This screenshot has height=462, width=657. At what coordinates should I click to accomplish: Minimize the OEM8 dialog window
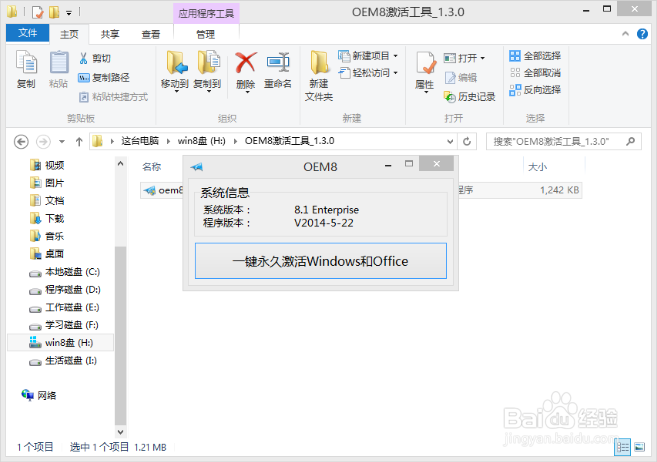[388, 165]
